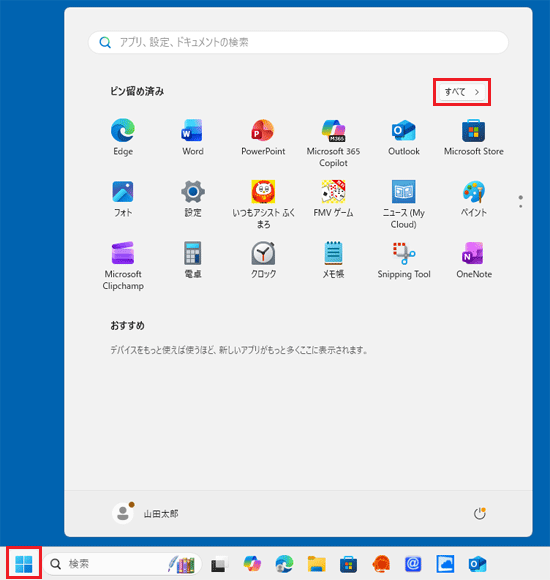Open the 山田太郎 user account menu
Viewport: 550px width, 580px height.
click(x=146, y=513)
